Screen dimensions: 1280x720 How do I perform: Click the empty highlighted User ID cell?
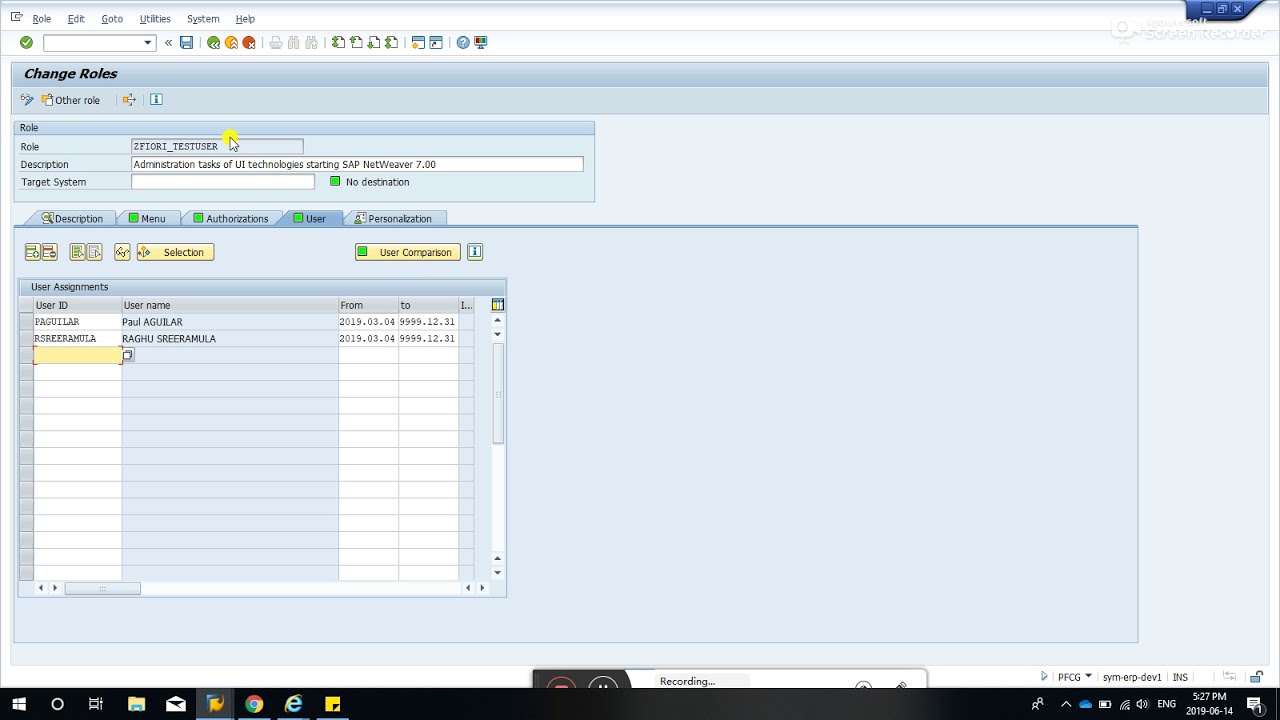77,355
